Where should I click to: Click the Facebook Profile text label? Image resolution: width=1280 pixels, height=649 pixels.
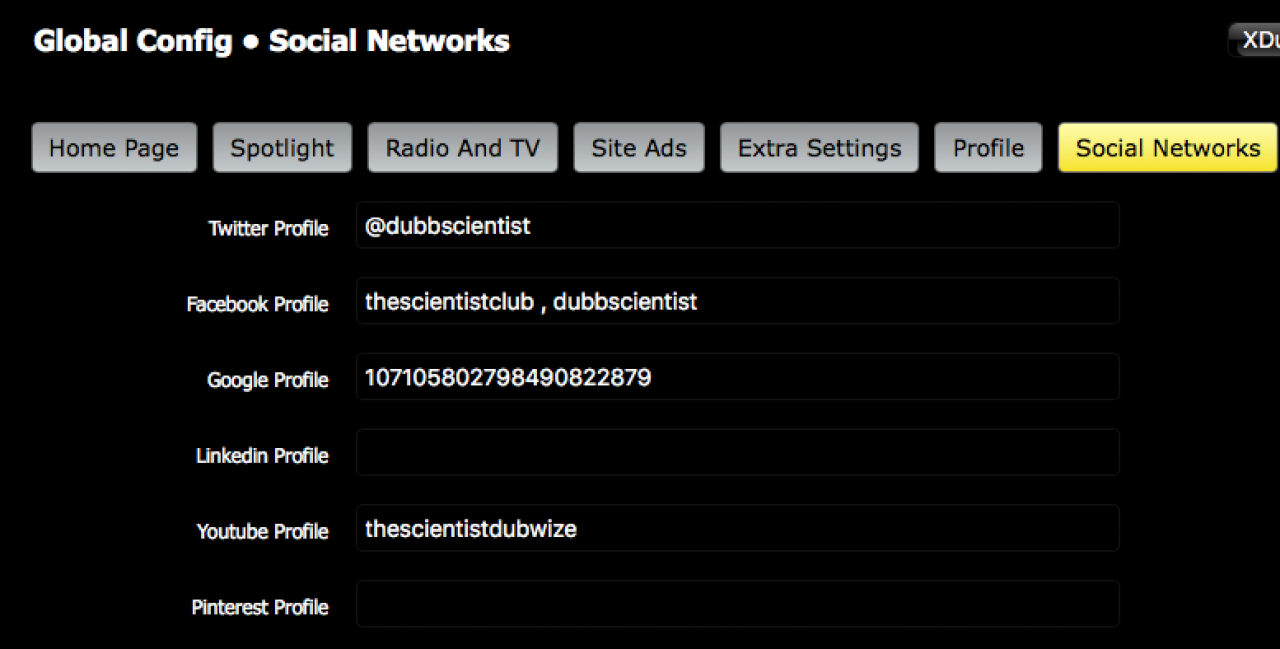click(x=257, y=304)
